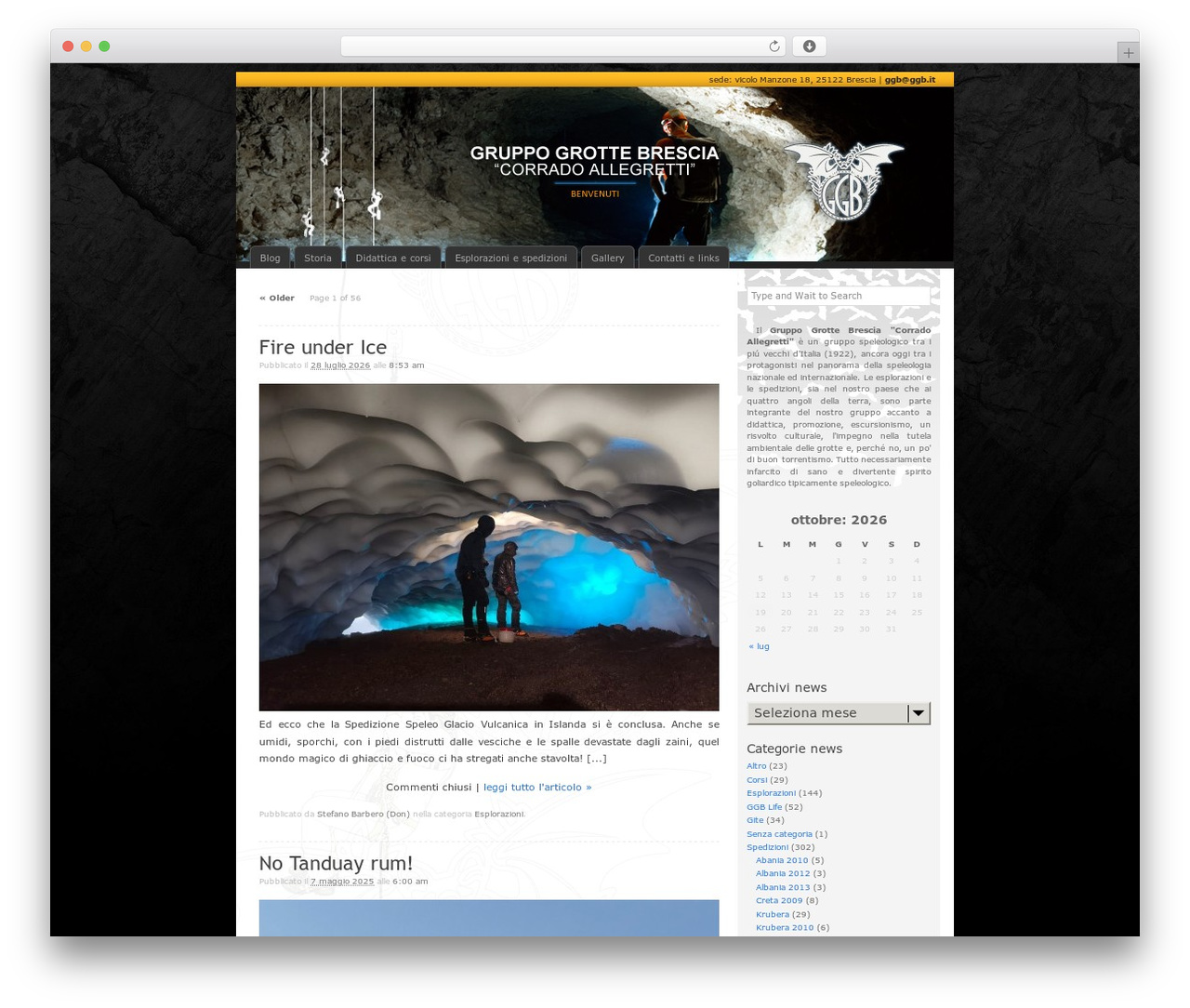
Task: Select Esplorazioni e spedizioni tab
Action: [511, 258]
